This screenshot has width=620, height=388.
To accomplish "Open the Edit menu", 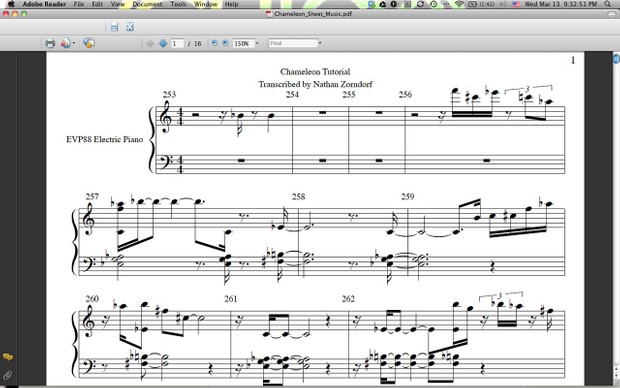I will (97, 4).
